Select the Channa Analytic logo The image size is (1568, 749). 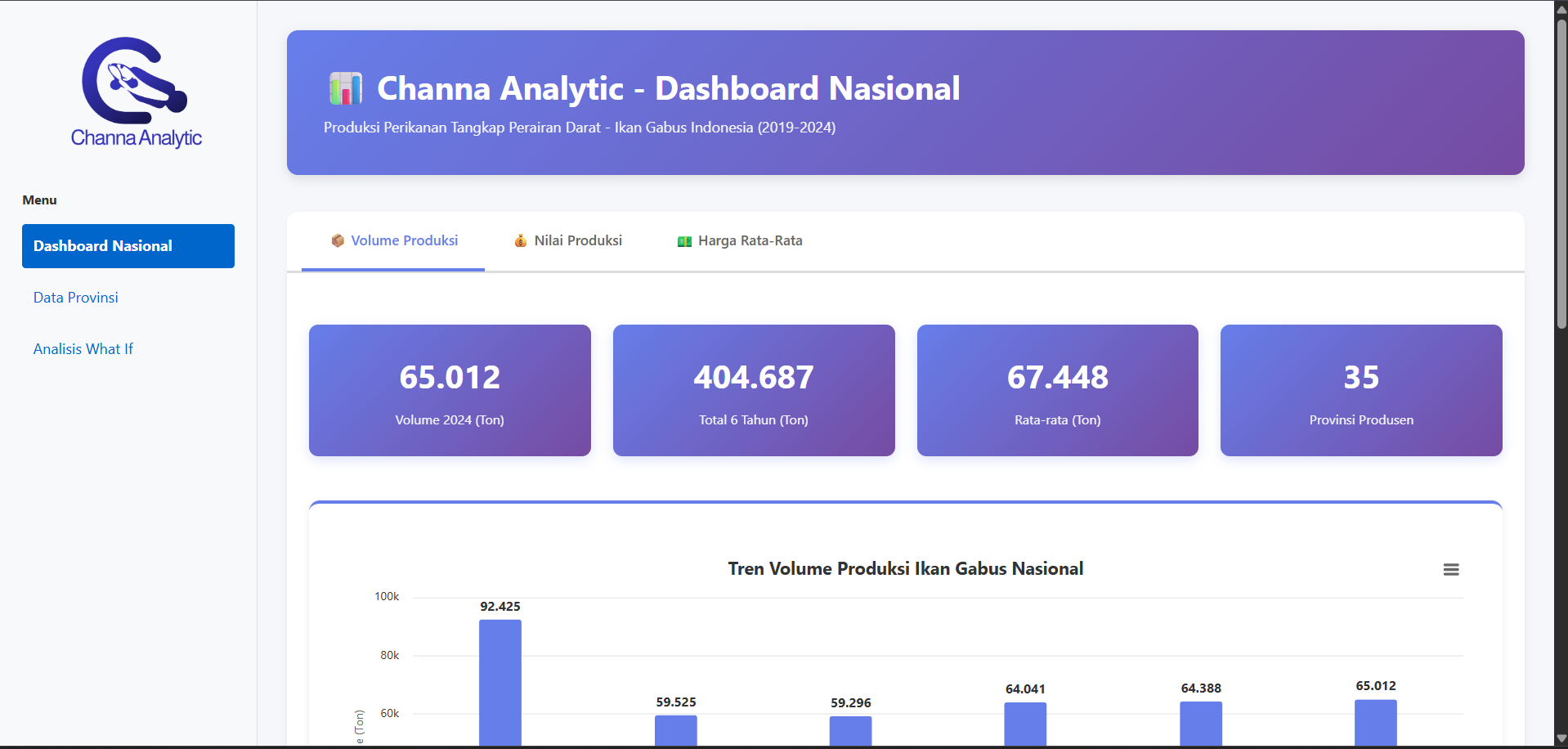pyautogui.click(x=136, y=92)
